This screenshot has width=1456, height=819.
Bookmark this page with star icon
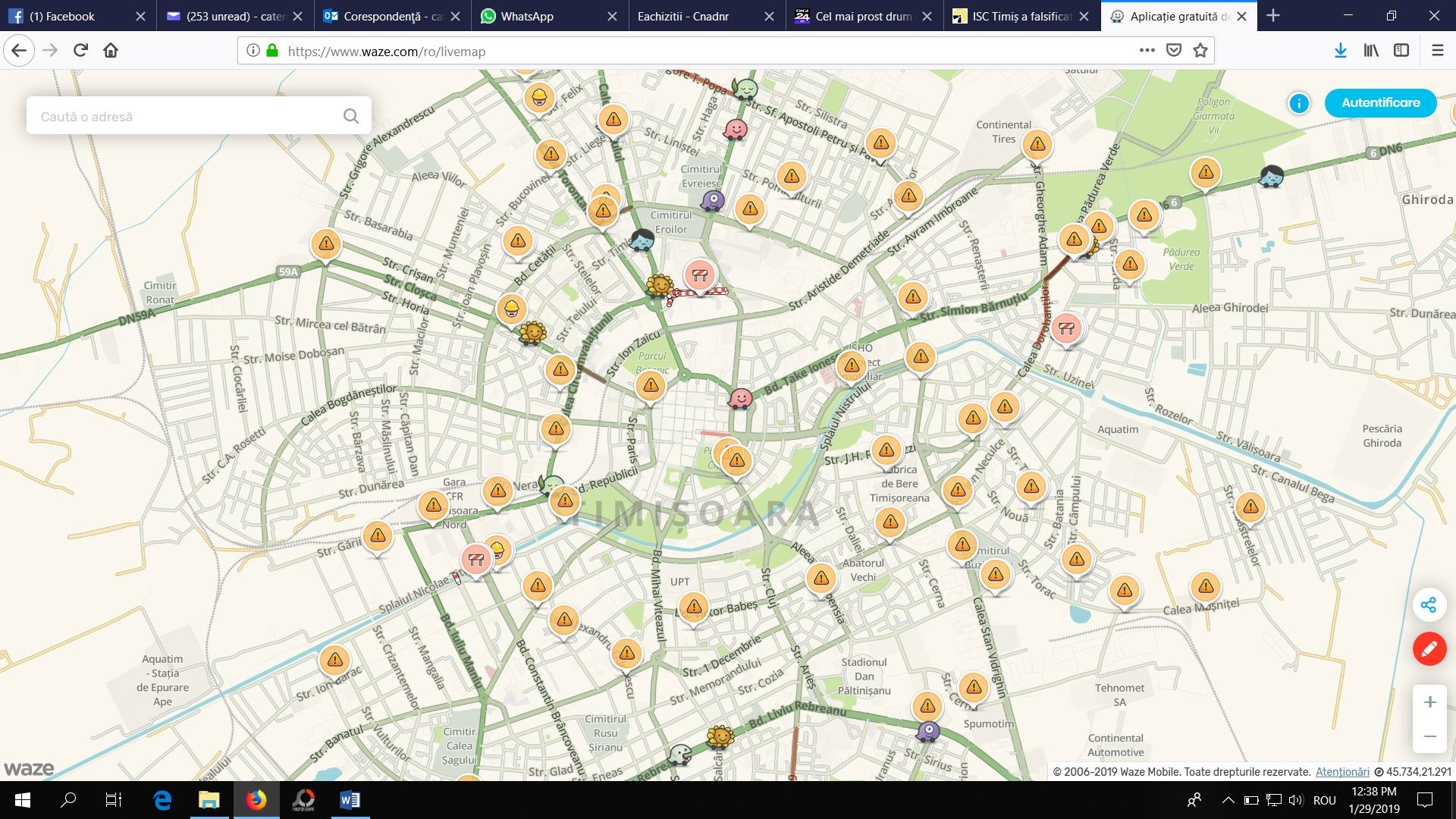click(1200, 51)
